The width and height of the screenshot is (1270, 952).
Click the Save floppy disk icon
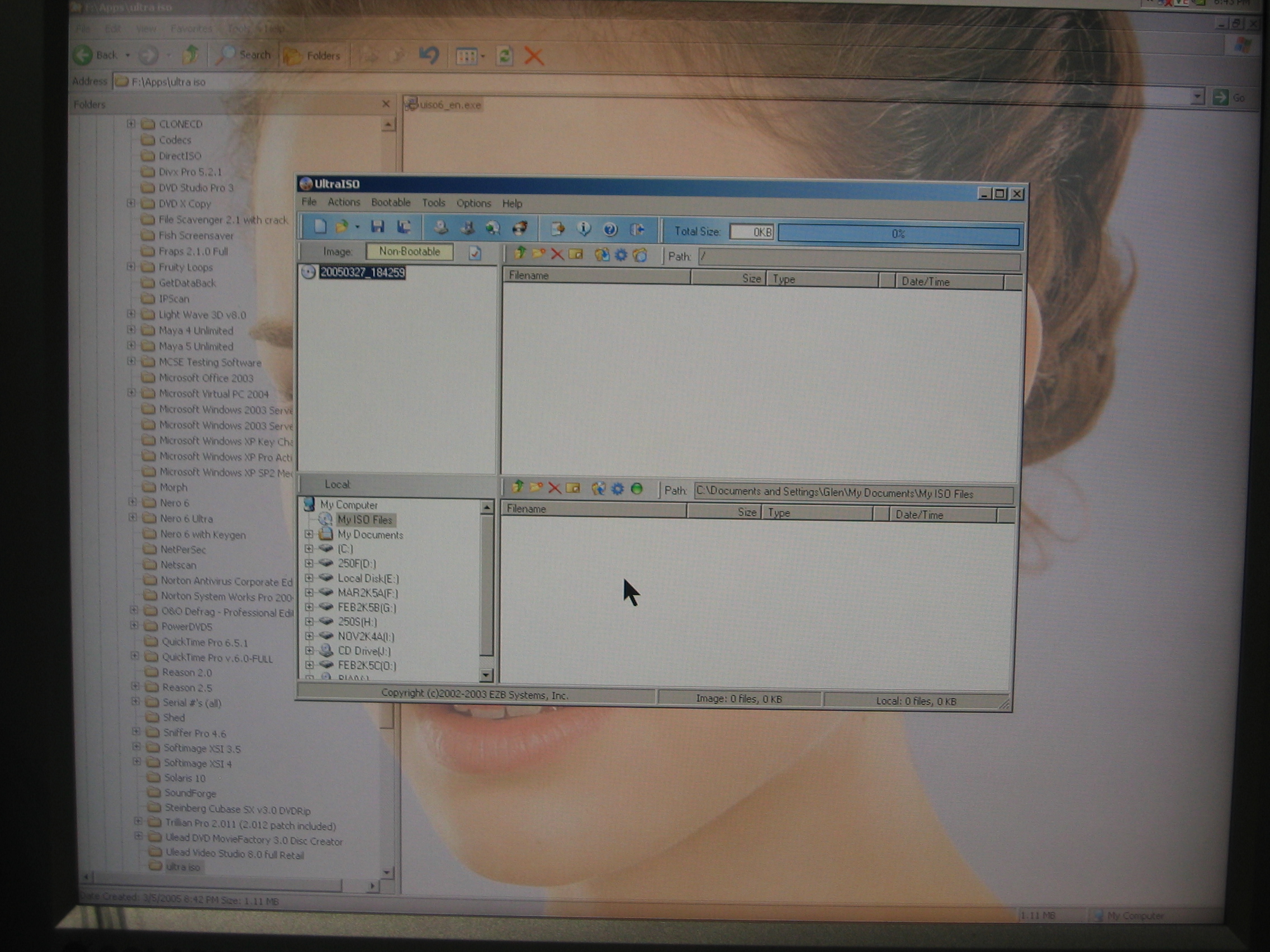coord(377,227)
